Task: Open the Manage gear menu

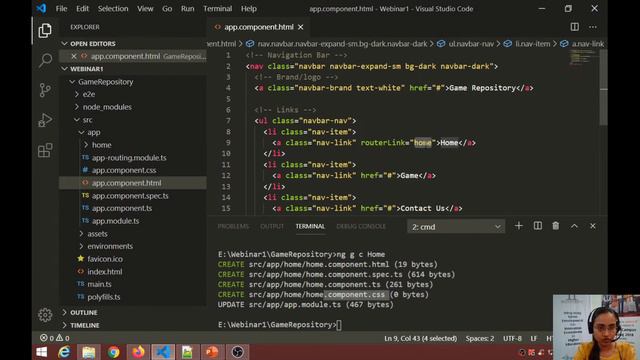Action: [x=45, y=315]
